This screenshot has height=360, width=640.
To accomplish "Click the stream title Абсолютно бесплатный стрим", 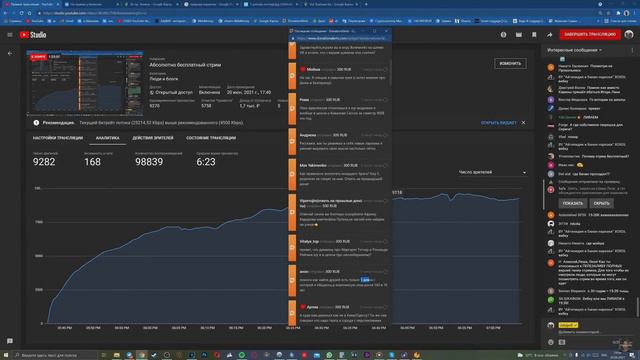I will click(x=185, y=65).
